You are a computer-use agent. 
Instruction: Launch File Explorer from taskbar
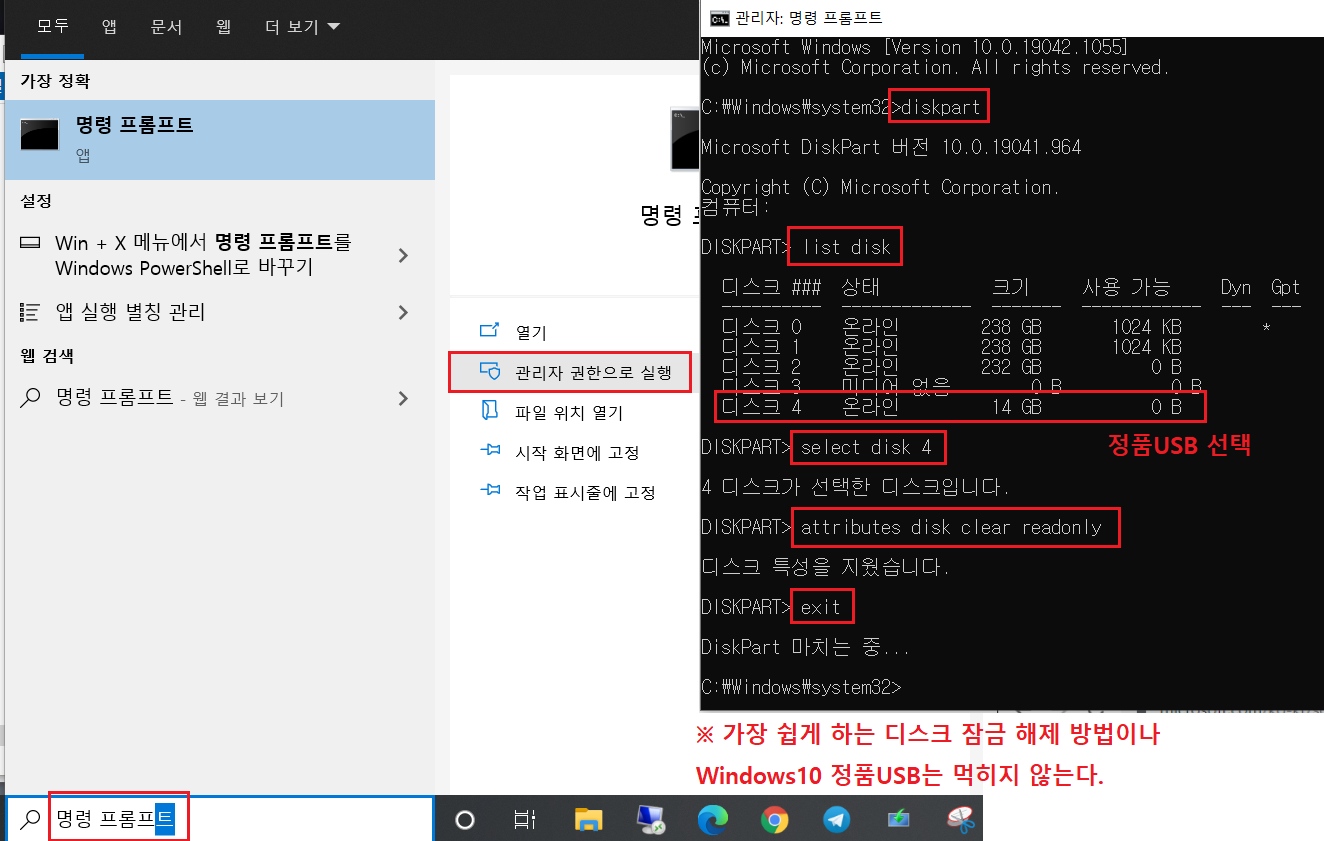(589, 820)
